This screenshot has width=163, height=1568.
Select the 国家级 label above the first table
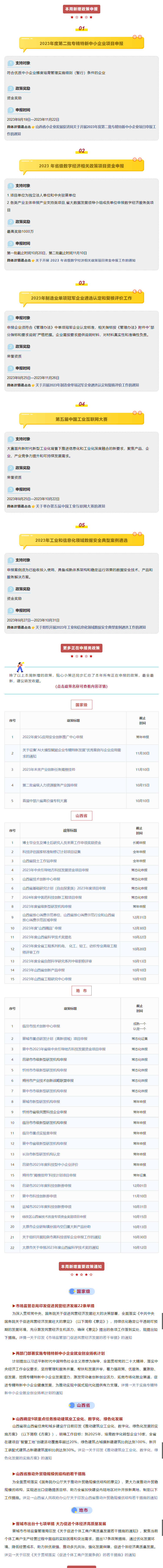coord(82,705)
